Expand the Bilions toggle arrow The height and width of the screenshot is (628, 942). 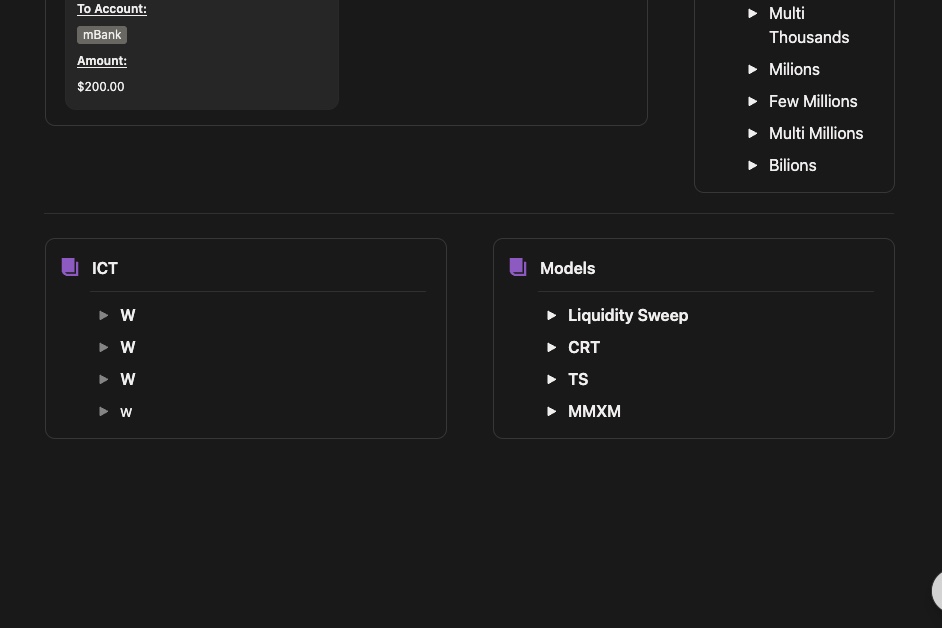click(x=753, y=165)
